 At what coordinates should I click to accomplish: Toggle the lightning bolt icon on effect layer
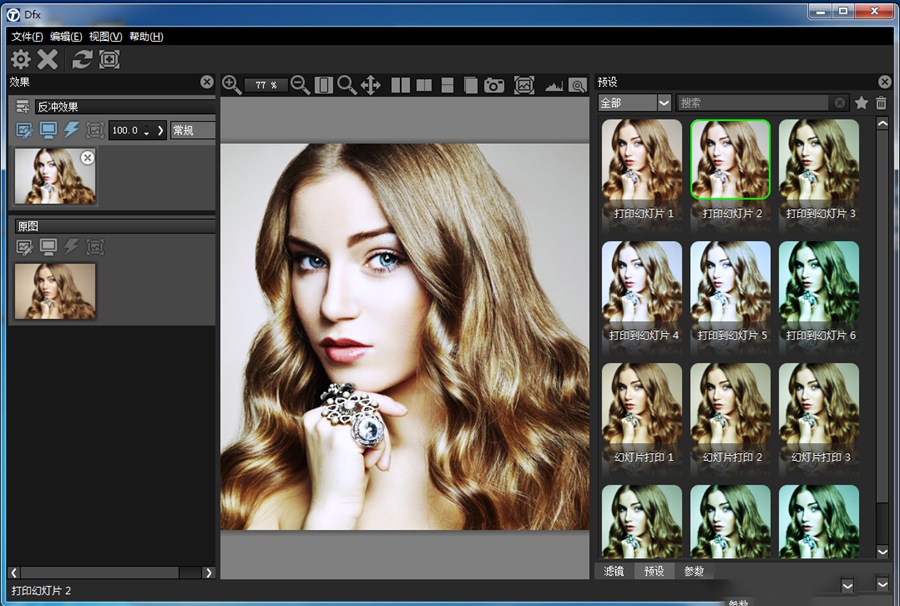(71, 130)
